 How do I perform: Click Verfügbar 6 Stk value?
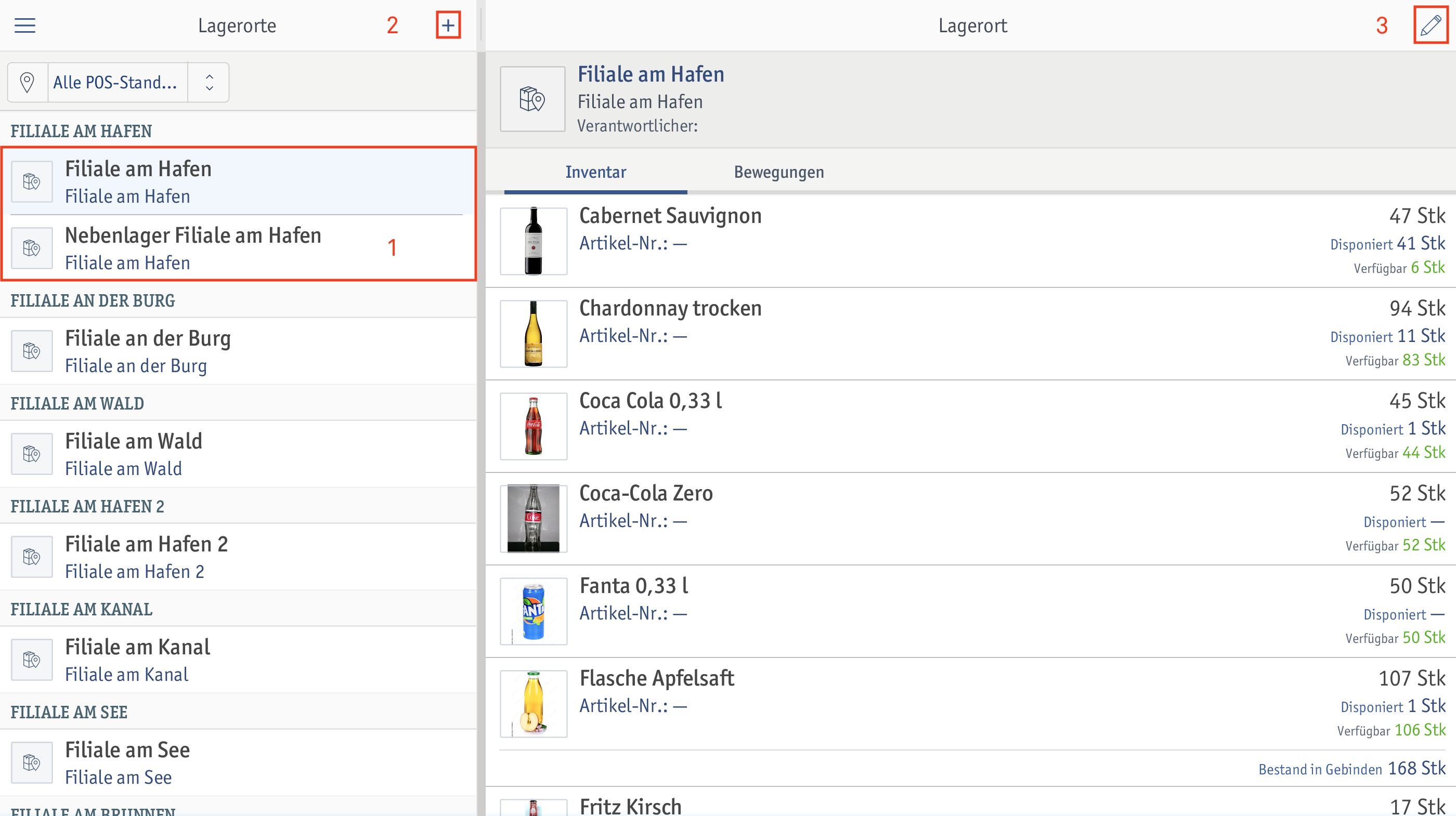[1399, 267]
